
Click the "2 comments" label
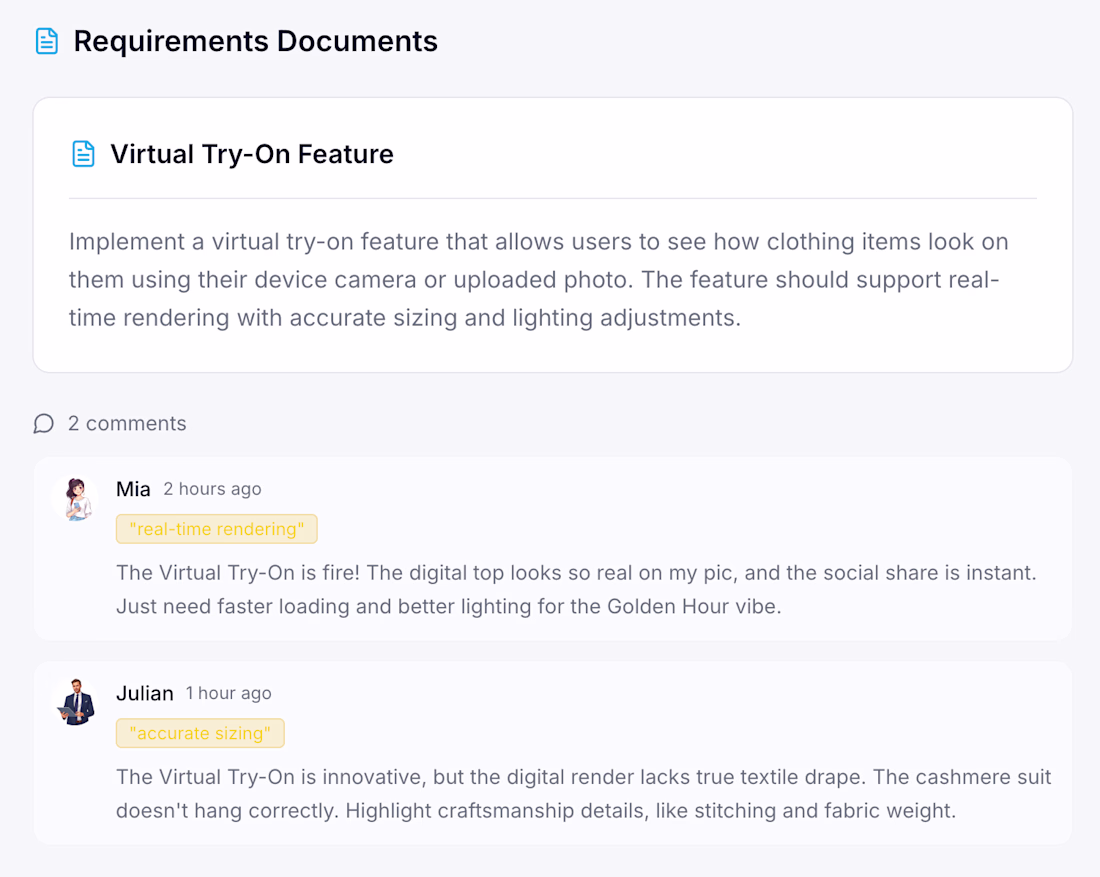pyautogui.click(x=127, y=424)
